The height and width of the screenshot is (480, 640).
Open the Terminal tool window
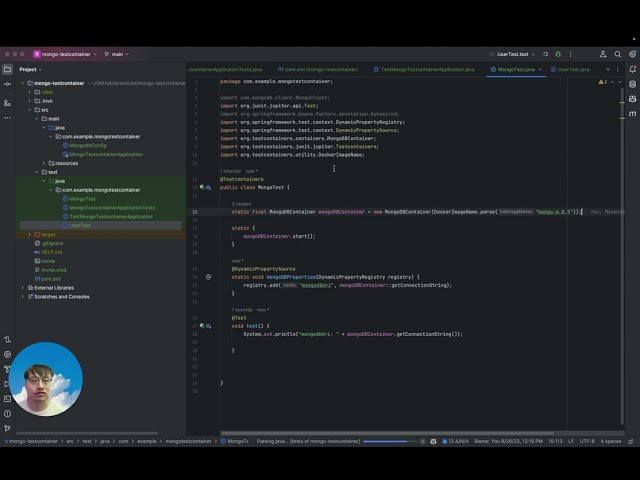7,399
